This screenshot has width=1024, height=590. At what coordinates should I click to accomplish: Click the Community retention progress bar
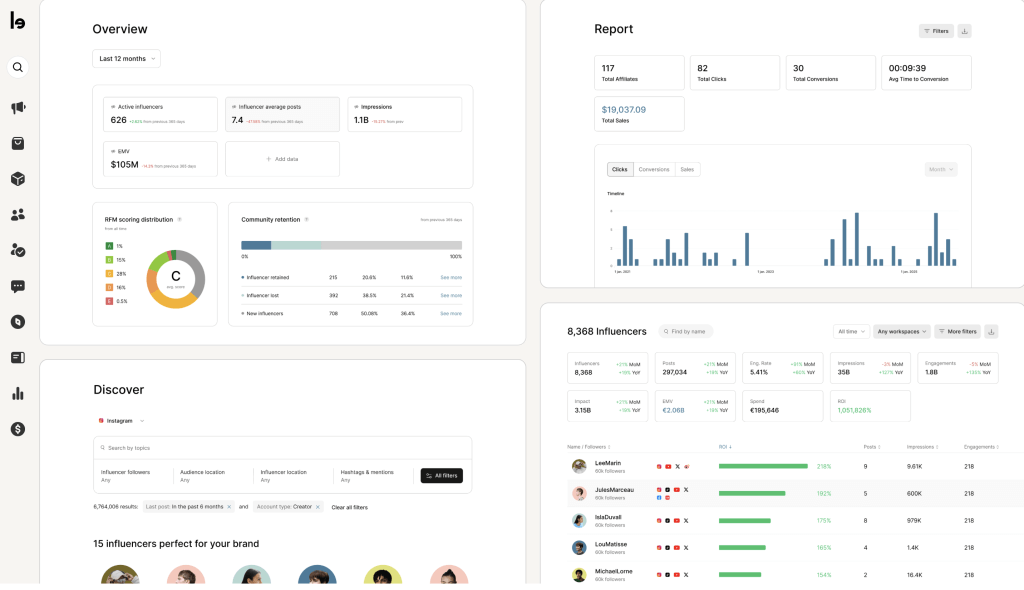coord(351,245)
